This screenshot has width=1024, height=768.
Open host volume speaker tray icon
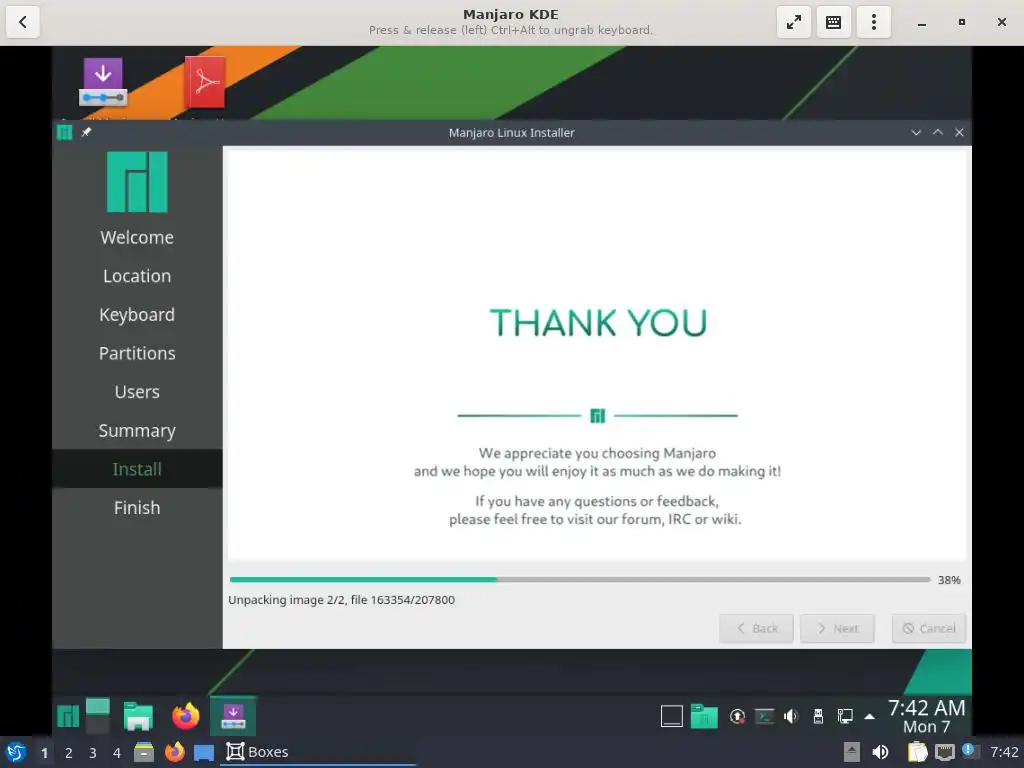tap(880, 752)
